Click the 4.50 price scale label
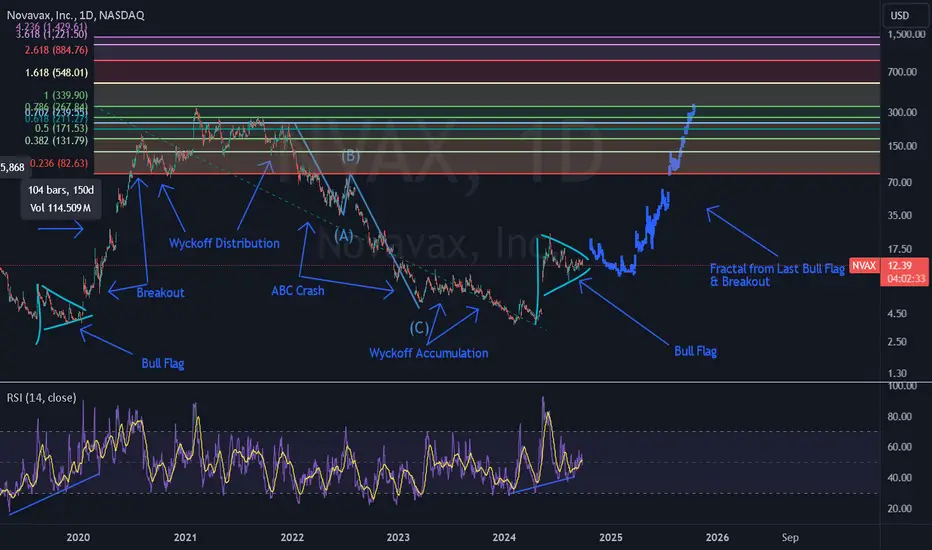 tap(897, 313)
